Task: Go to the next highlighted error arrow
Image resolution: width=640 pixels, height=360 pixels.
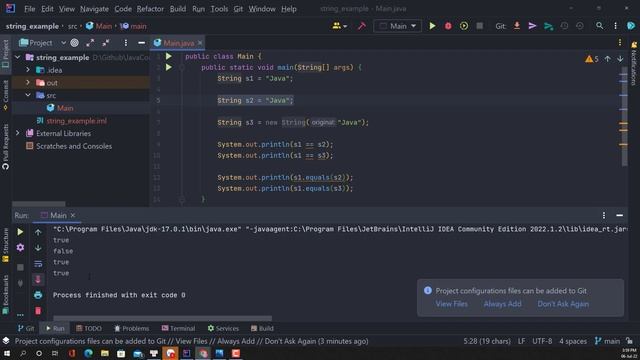Action: (620, 59)
